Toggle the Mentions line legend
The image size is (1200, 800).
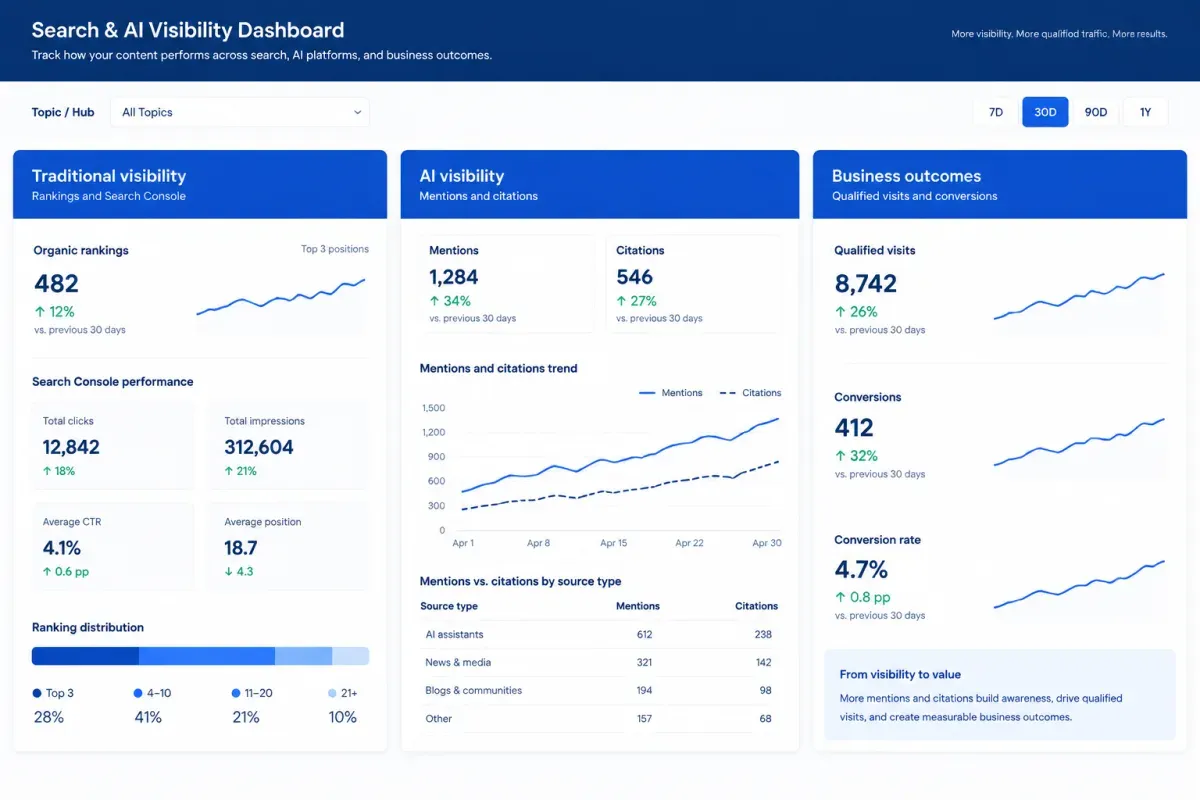pyautogui.click(x=671, y=393)
